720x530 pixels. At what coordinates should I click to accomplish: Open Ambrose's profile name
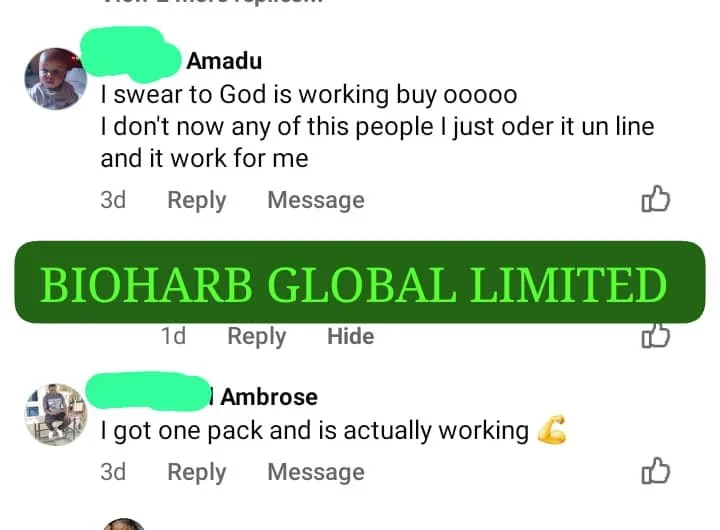coord(269,397)
